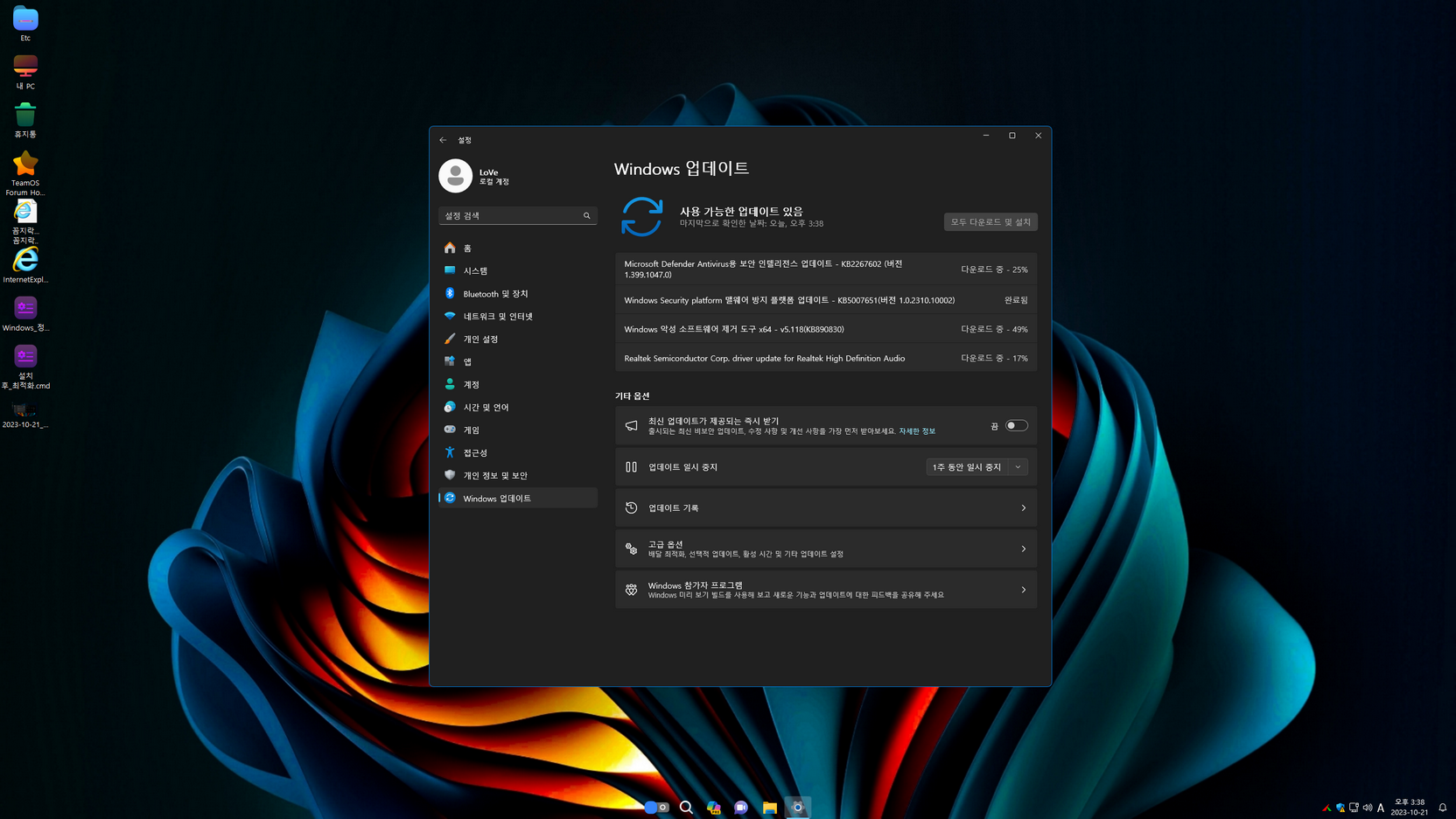The image size is (1456, 819).
Task: Open taskbar Search magnifier
Action: click(x=686, y=808)
